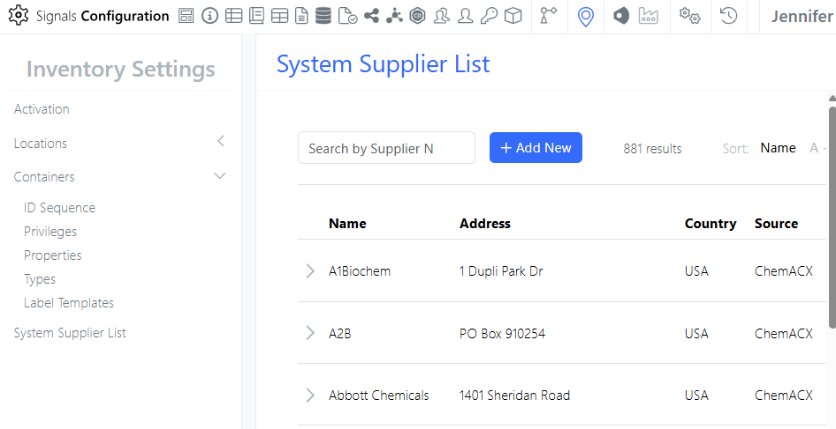Click the factory icon in toolbar
Screen dimensions: 836x429
(649, 16)
